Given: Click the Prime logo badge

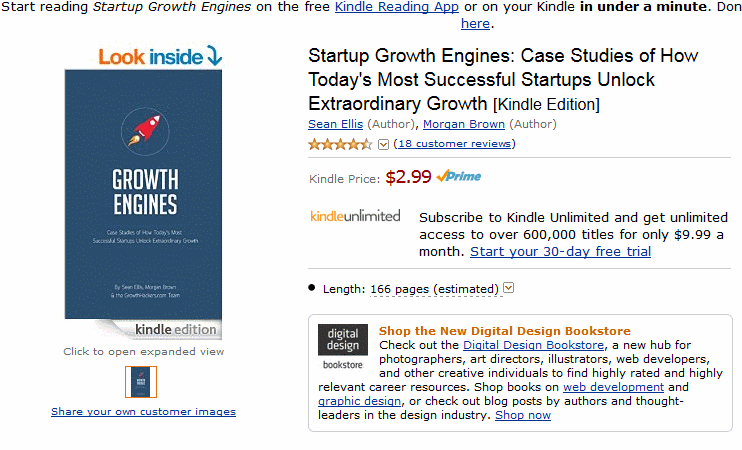Looking at the screenshot, I should 459,177.
